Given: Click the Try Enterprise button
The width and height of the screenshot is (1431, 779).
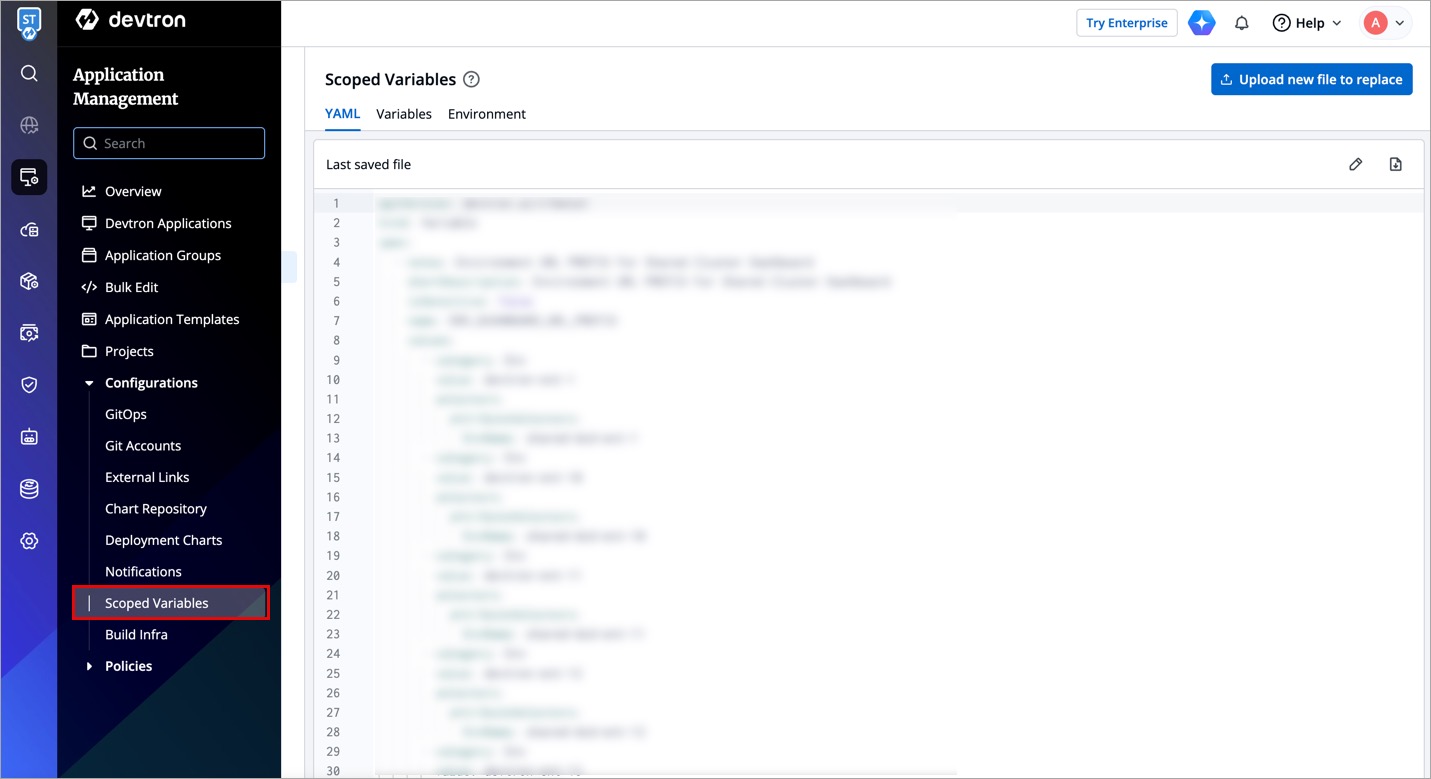Looking at the screenshot, I should (1126, 23).
